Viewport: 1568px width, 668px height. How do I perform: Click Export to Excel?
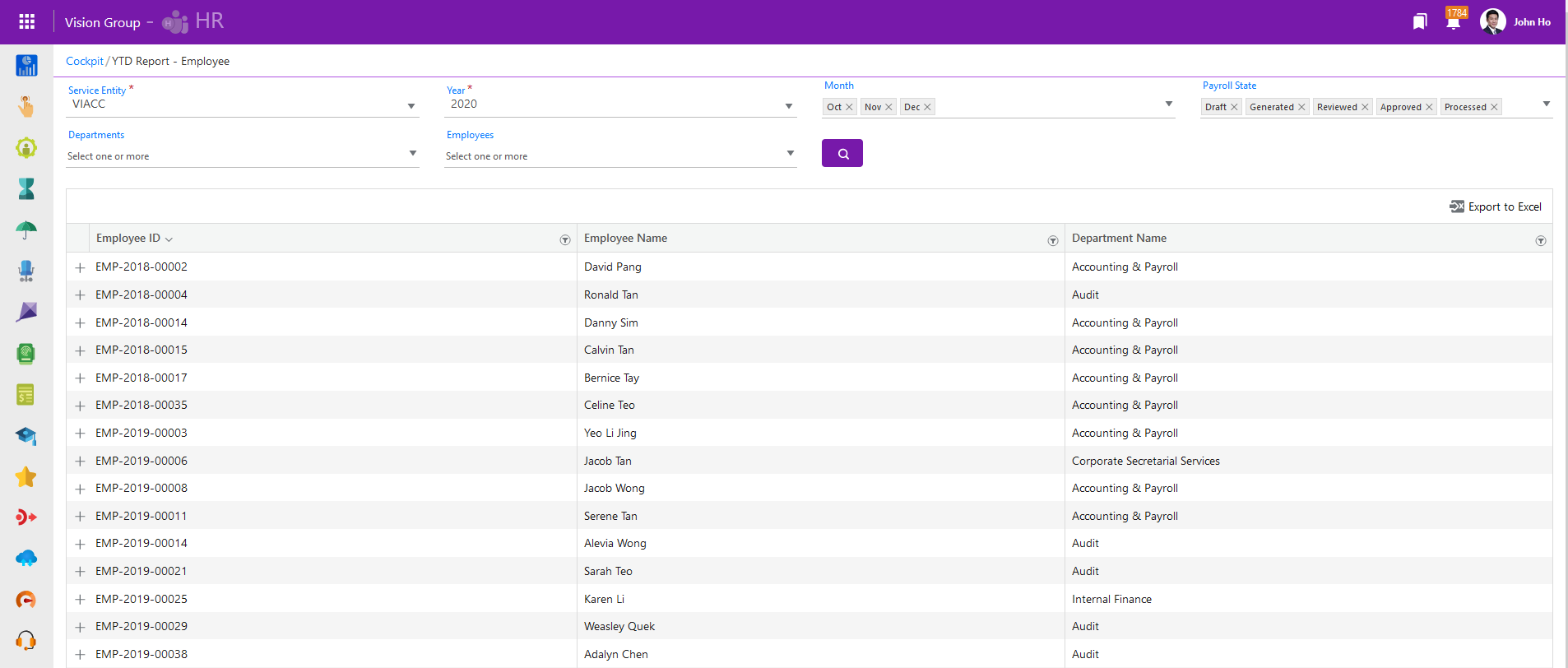[x=1496, y=206]
